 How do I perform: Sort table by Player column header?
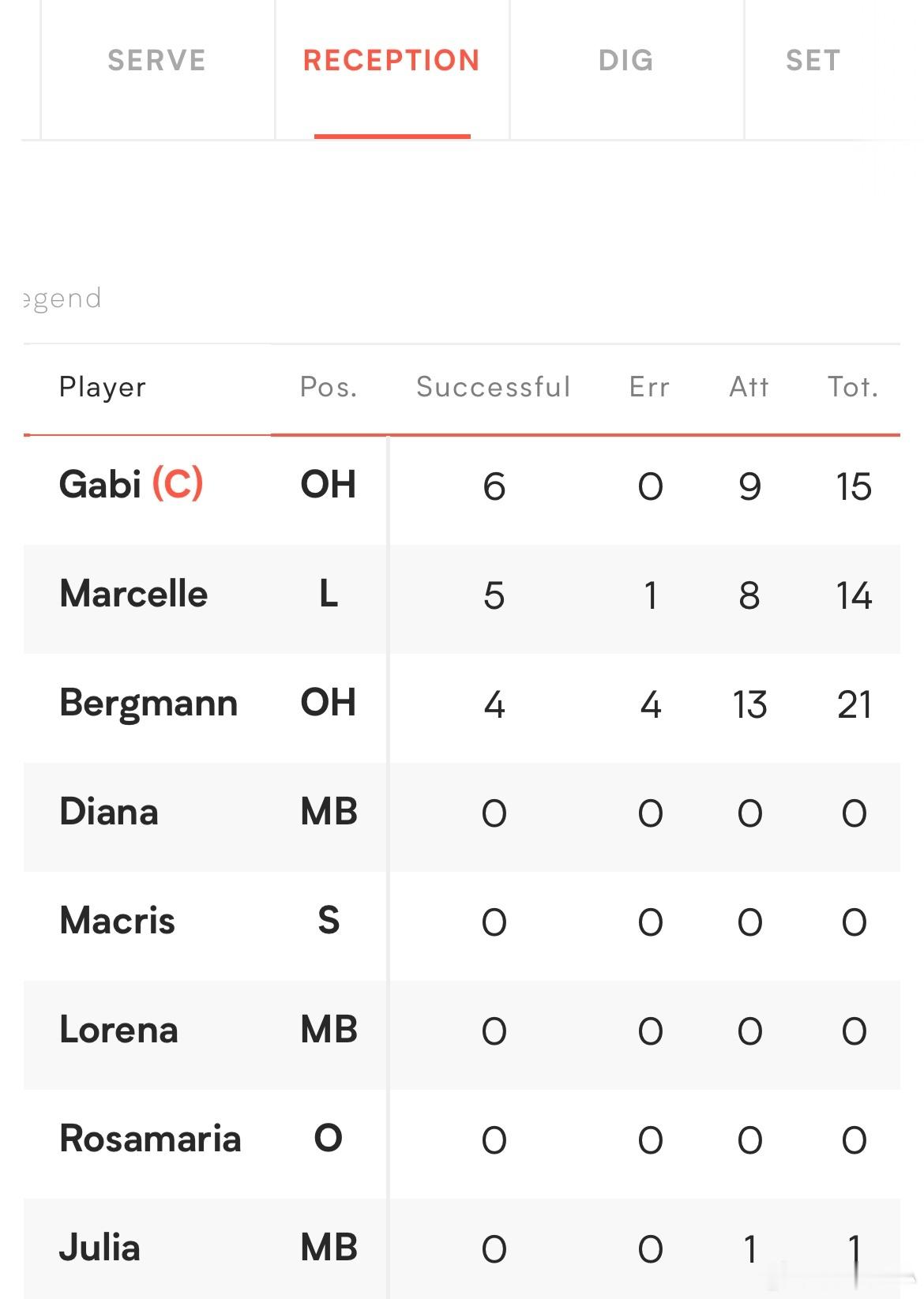point(103,387)
